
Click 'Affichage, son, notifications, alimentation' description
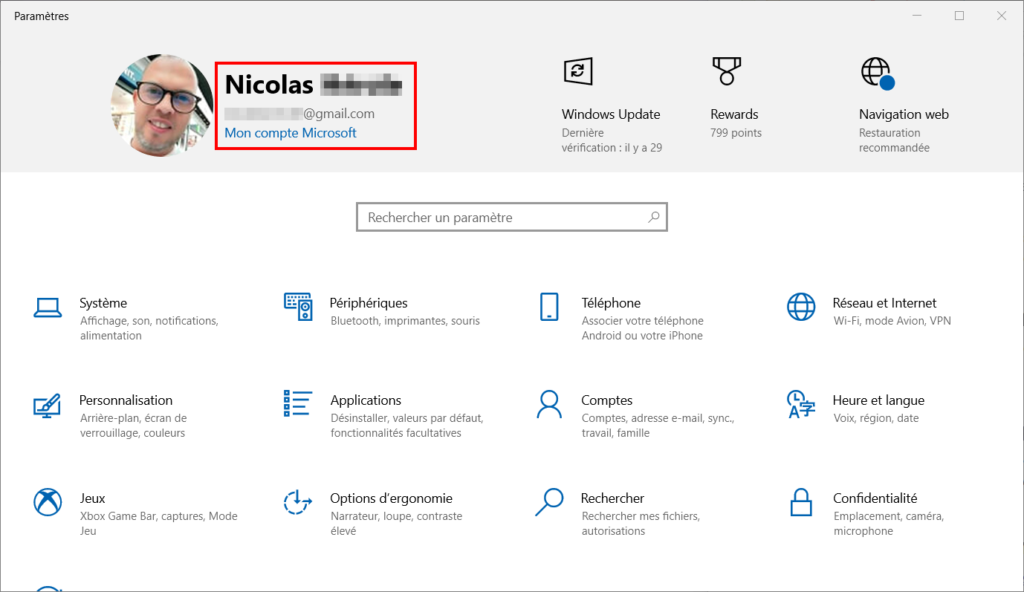coord(149,328)
